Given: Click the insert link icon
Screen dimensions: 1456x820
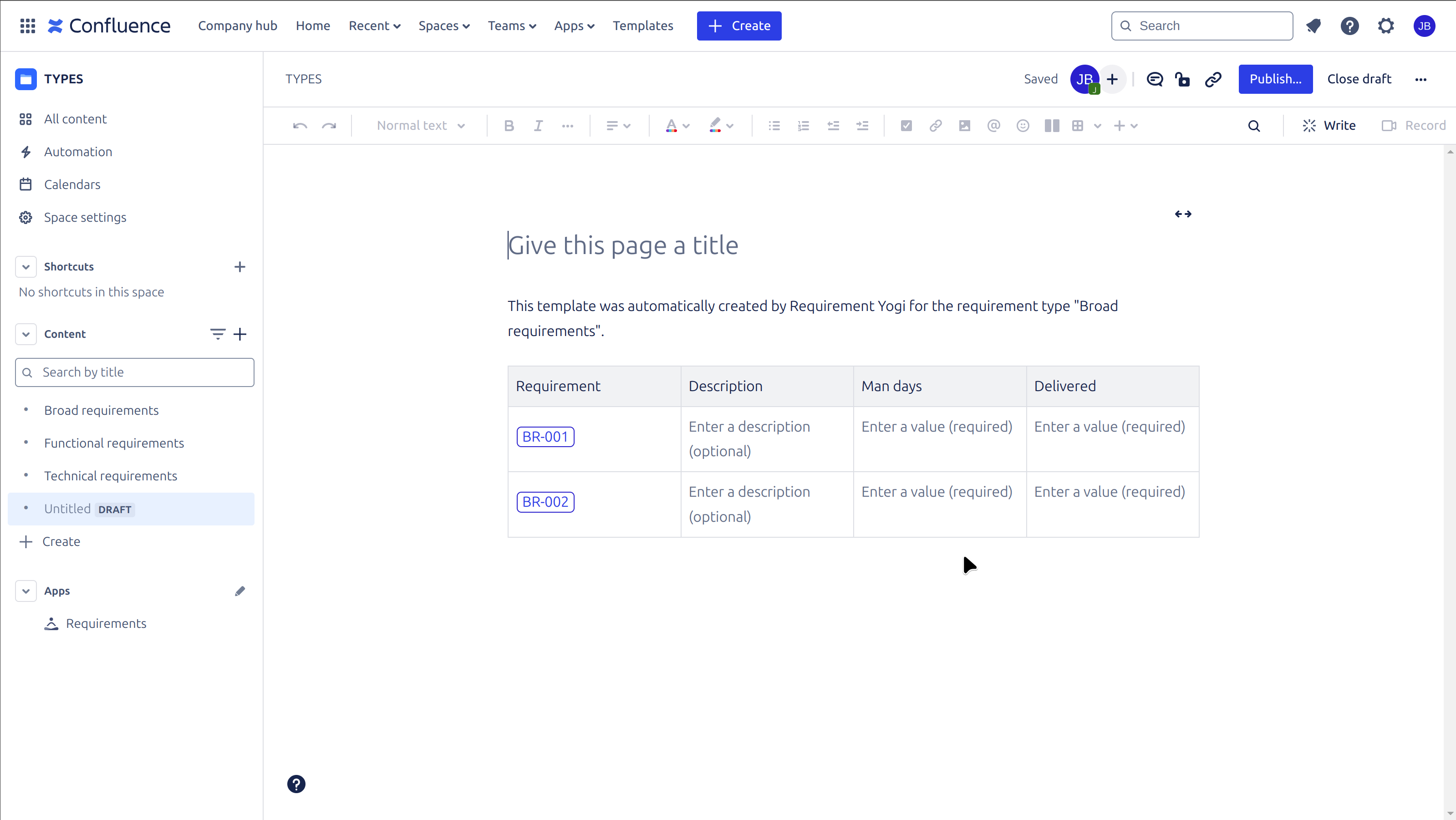Looking at the screenshot, I should 935,125.
